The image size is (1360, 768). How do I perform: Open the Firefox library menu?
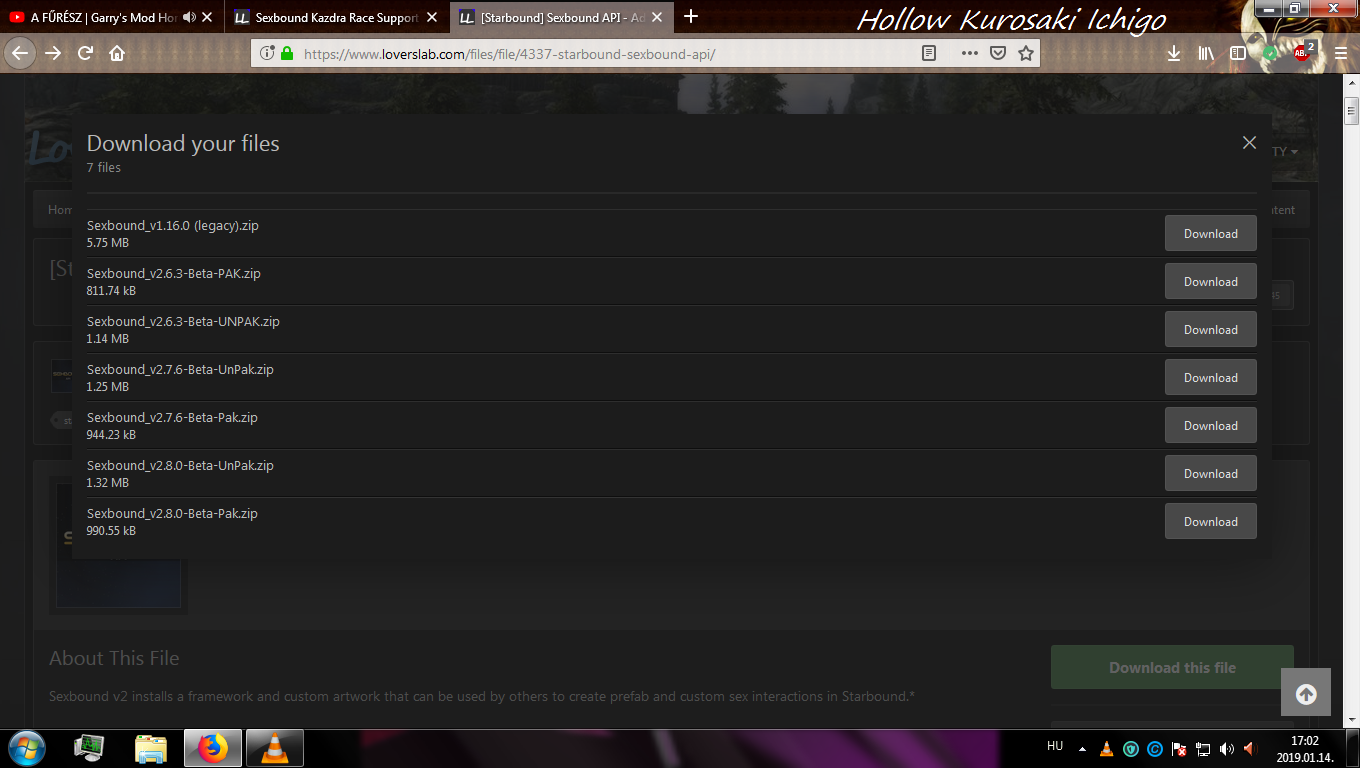tap(1207, 53)
